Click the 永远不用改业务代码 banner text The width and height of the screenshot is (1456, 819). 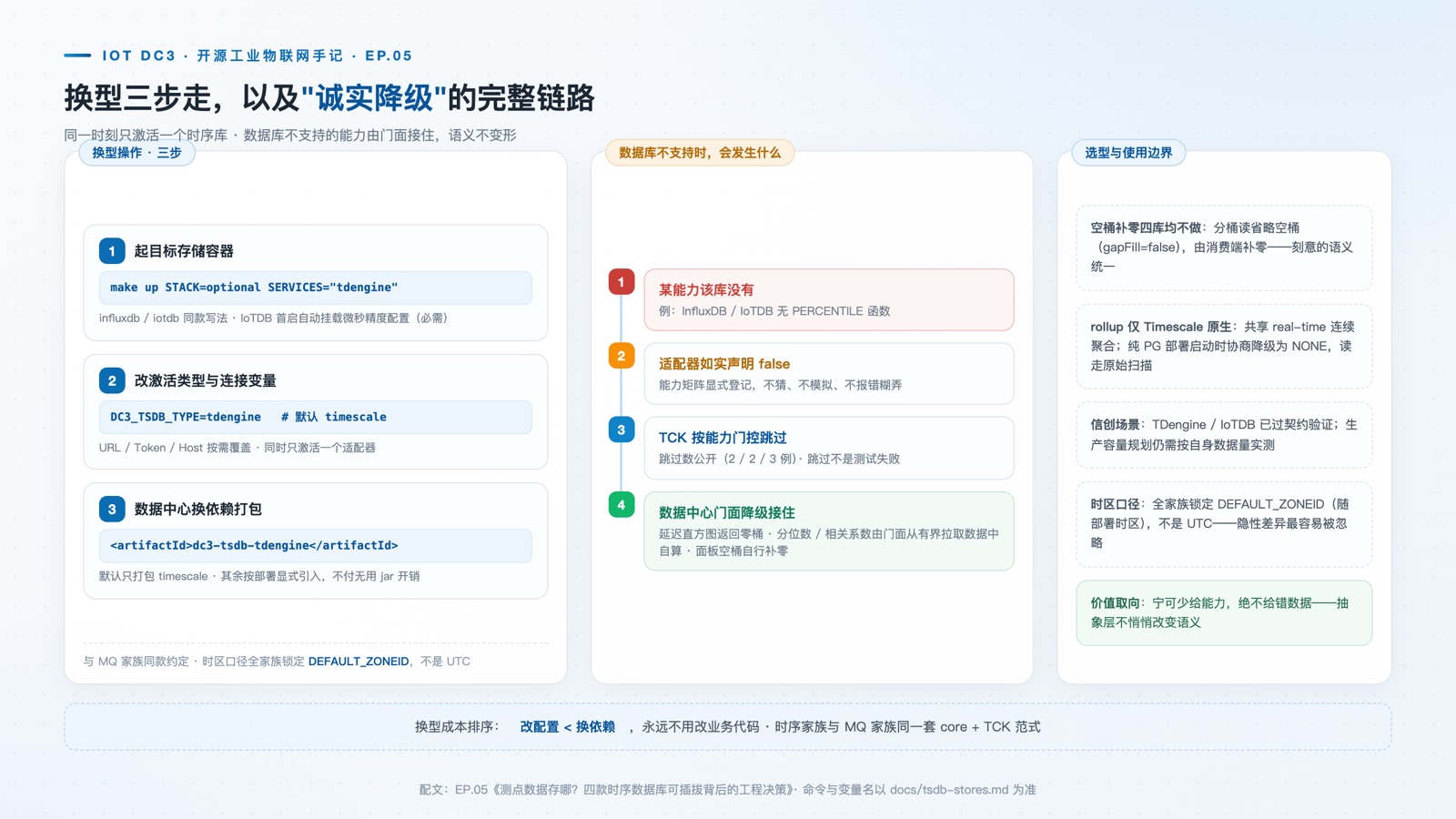pos(700,727)
